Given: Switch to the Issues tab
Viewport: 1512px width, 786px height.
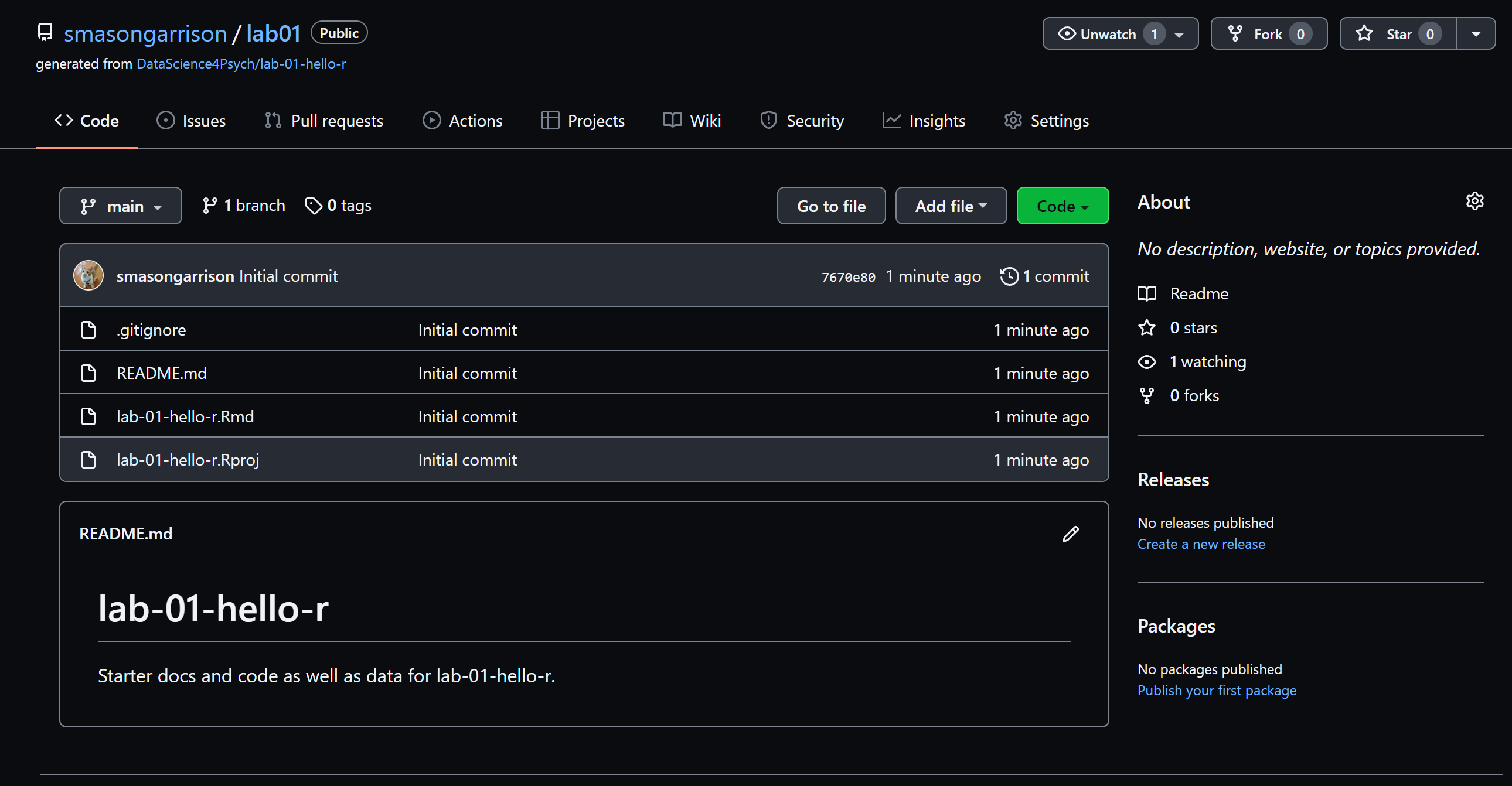Looking at the screenshot, I should tap(192, 121).
